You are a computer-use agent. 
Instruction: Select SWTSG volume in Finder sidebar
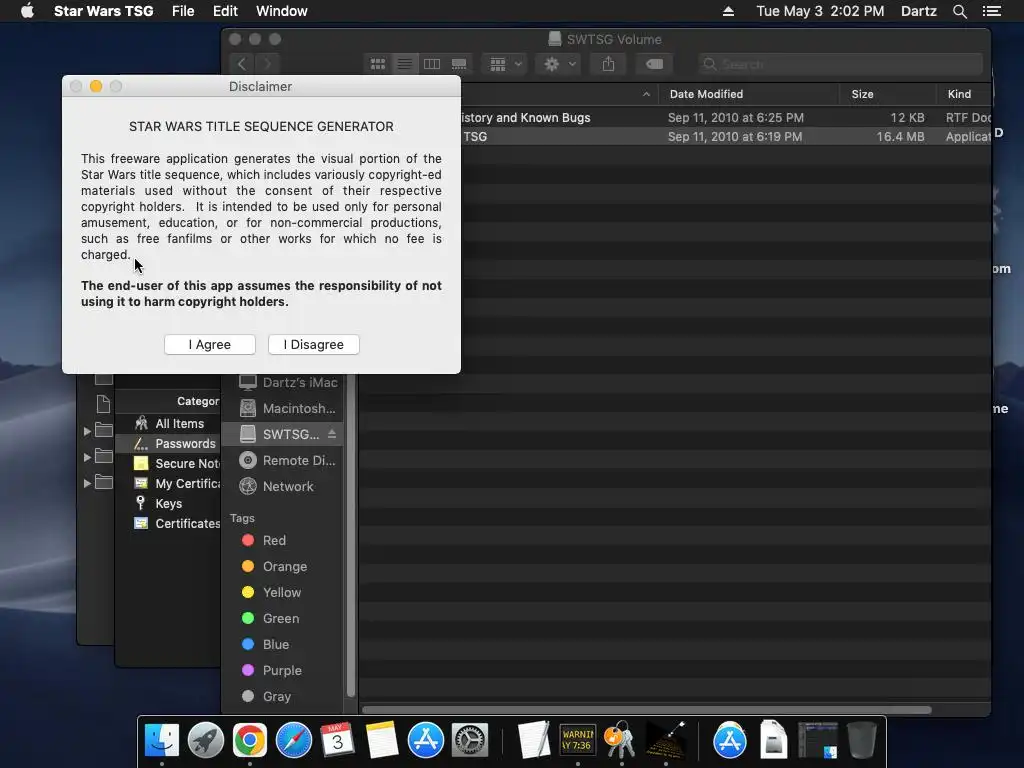coord(281,434)
